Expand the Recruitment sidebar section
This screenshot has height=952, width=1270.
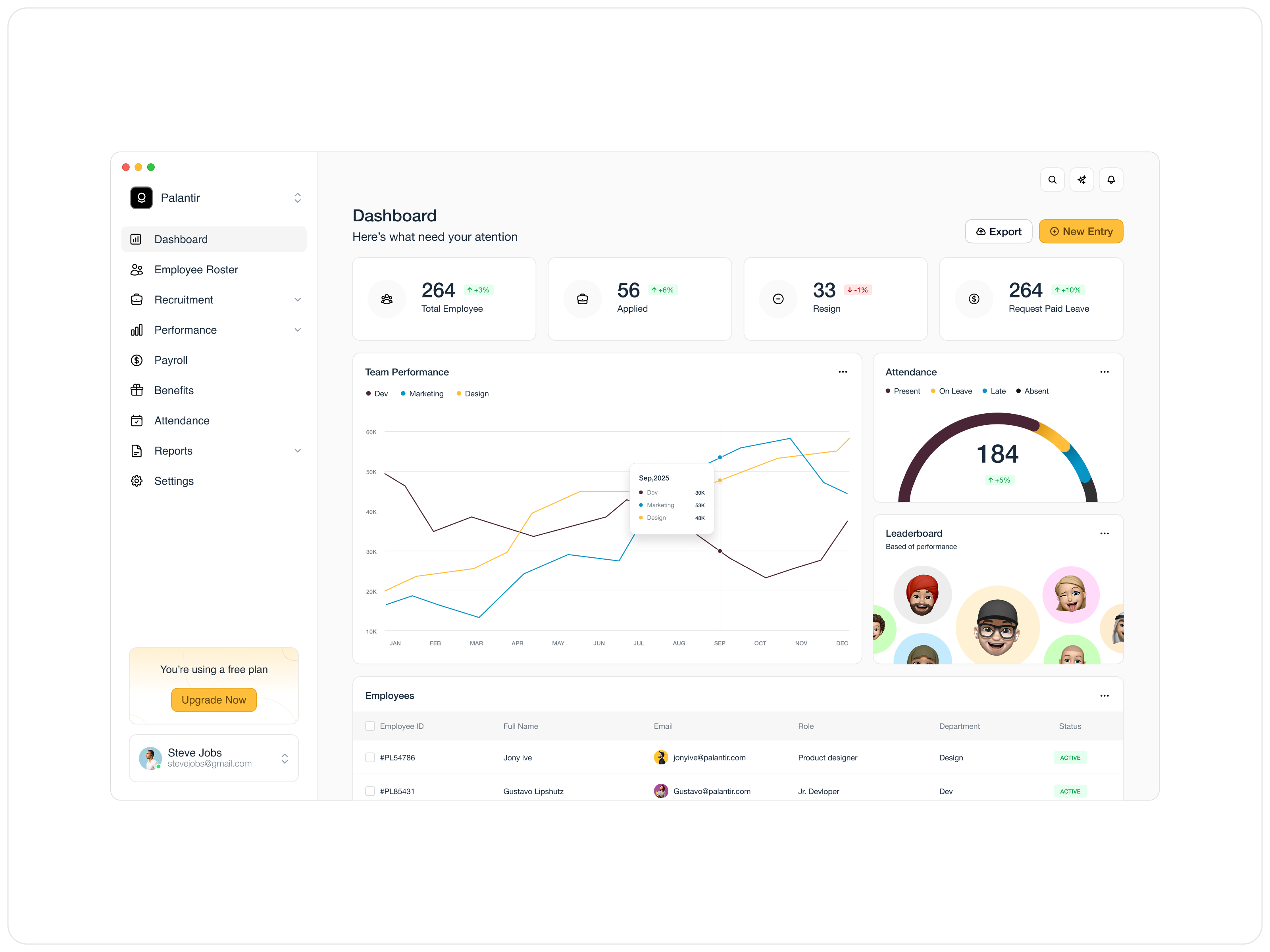pos(298,299)
